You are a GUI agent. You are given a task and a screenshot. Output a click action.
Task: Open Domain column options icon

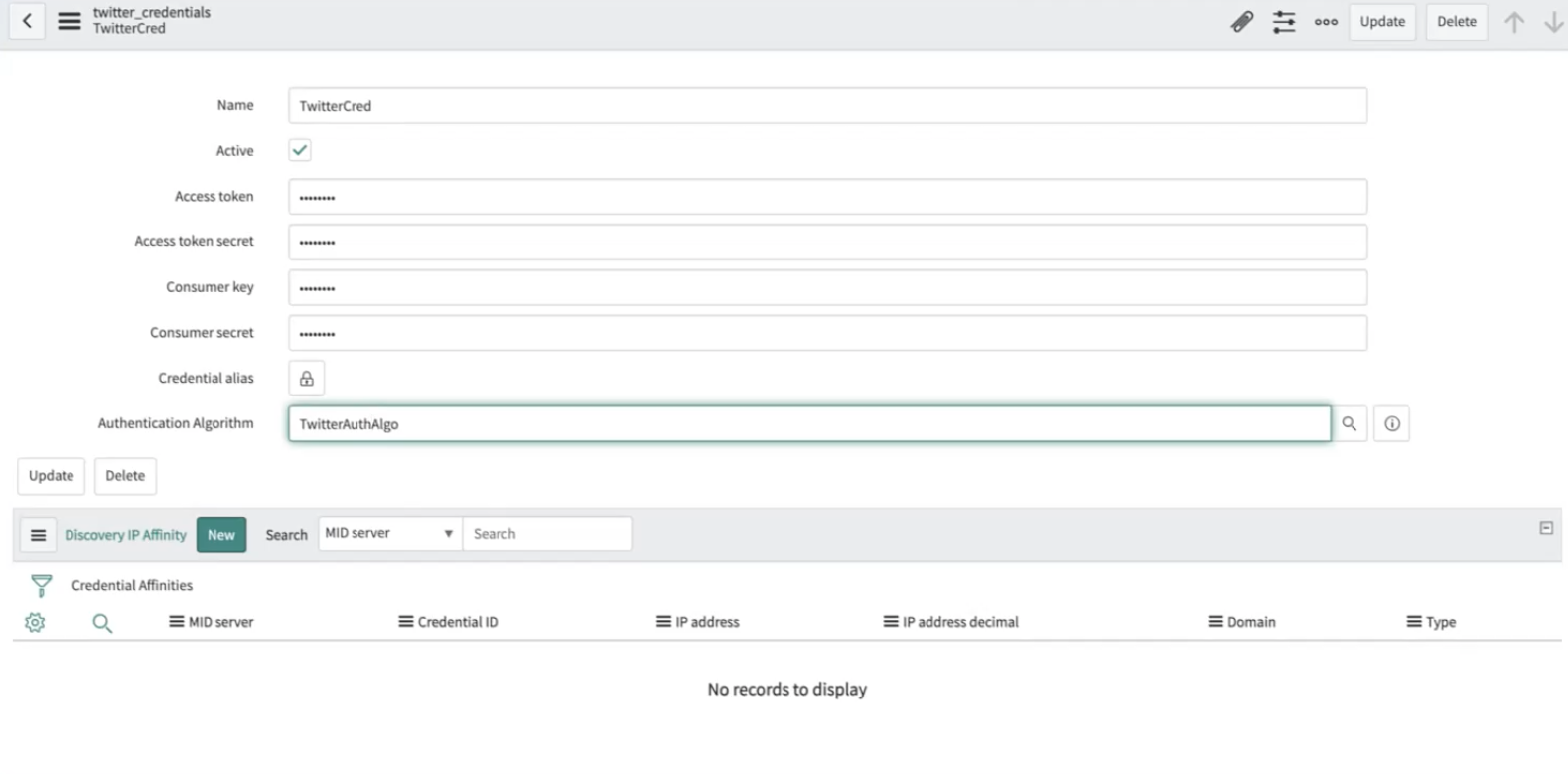pos(1214,622)
